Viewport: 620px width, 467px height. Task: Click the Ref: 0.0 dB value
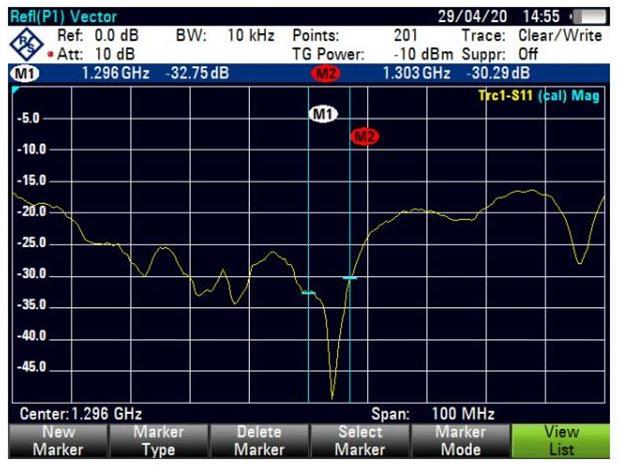click(x=98, y=36)
